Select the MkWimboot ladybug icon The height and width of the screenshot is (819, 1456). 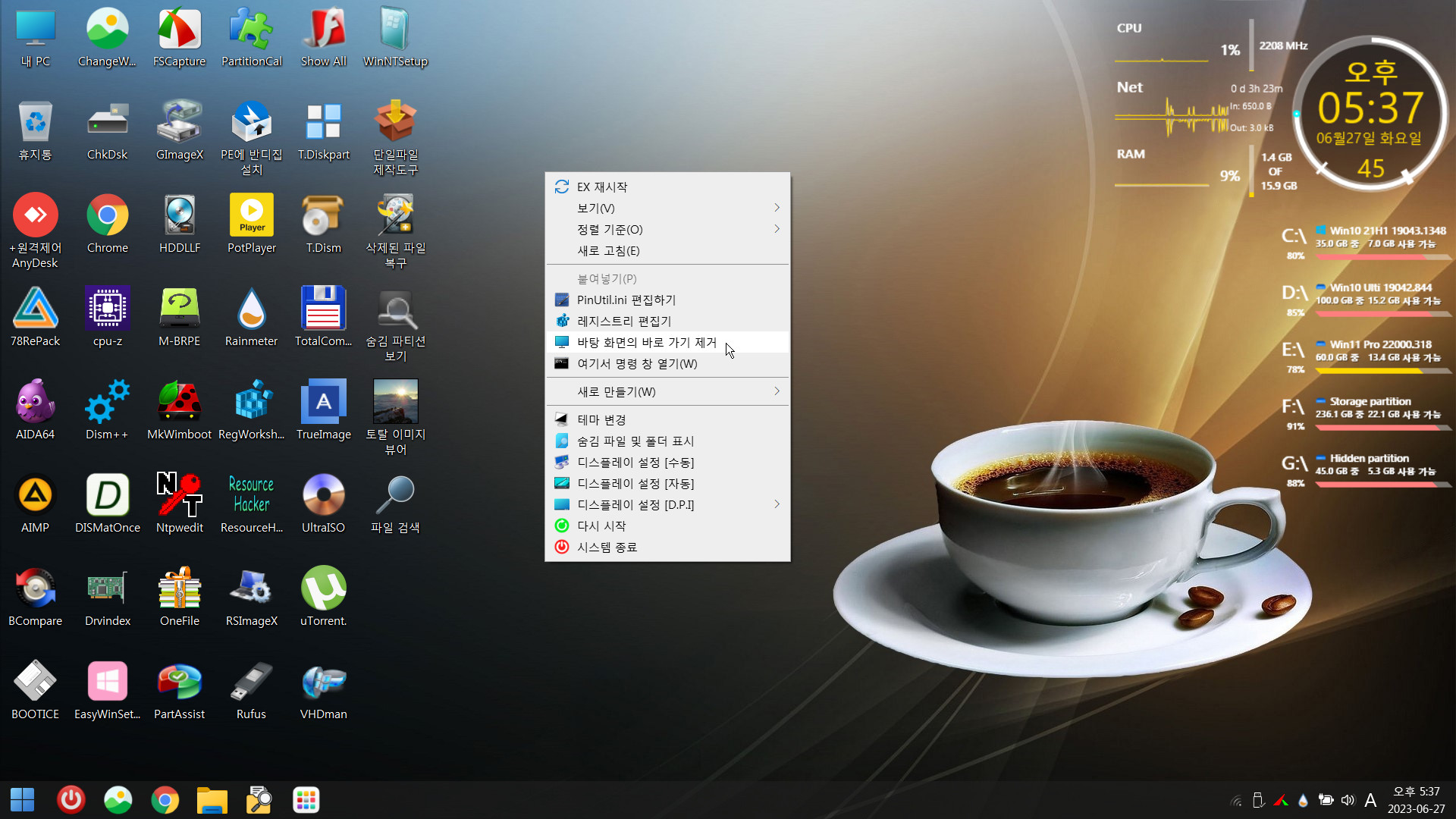point(179,411)
